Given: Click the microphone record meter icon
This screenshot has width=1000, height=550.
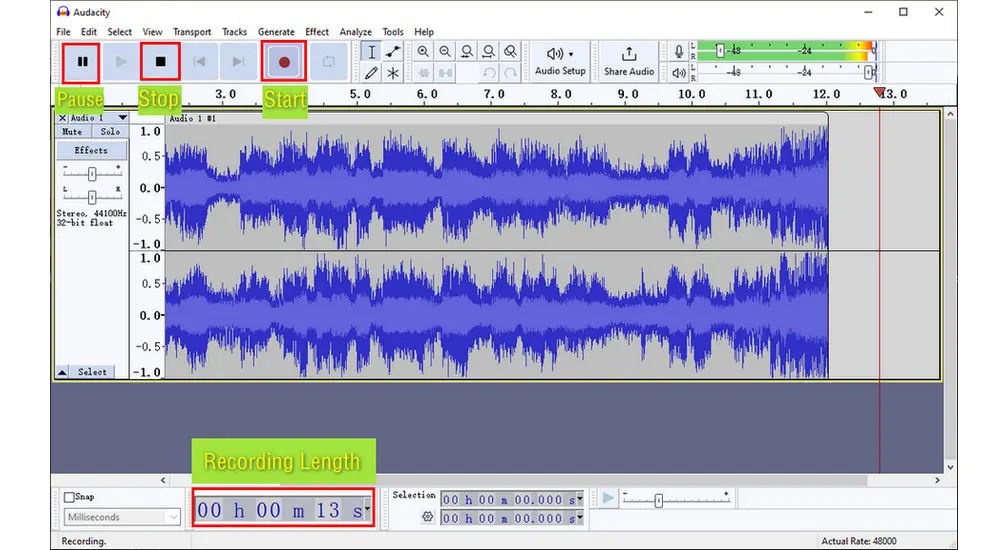Looking at the screenshot, I should [x=679, y=52].
